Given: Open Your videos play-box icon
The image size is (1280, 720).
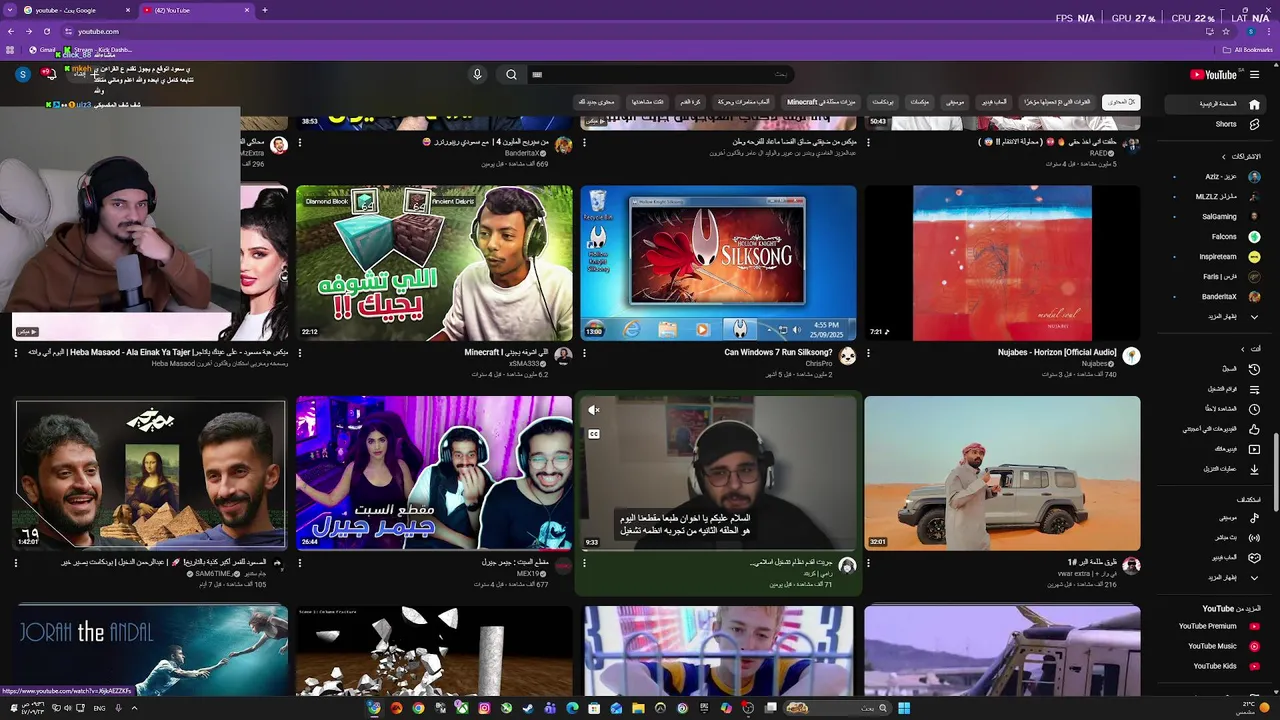Looking at the screenshot, I should coord(1254,449).
